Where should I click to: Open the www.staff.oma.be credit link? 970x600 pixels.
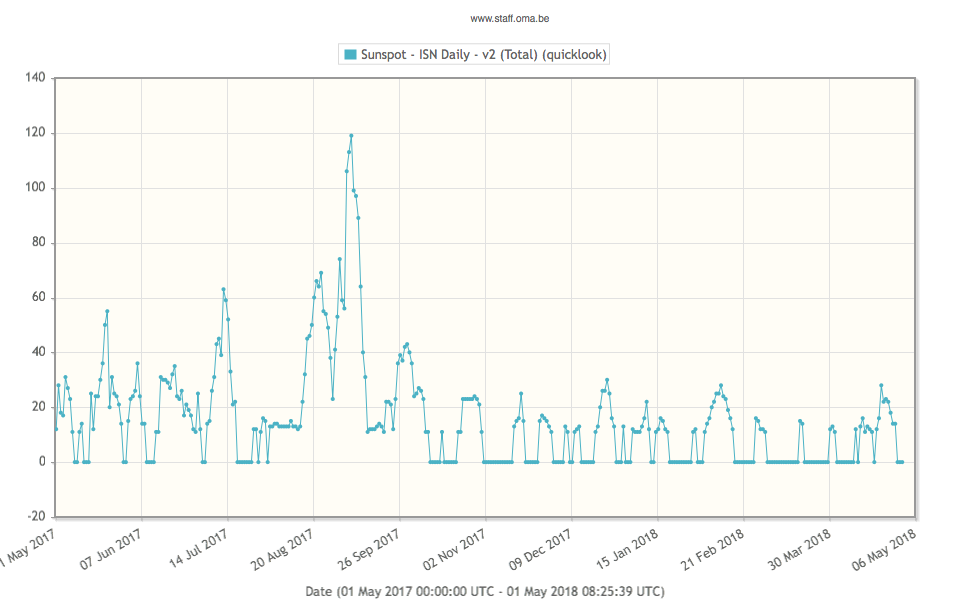[x=510, y=19]
